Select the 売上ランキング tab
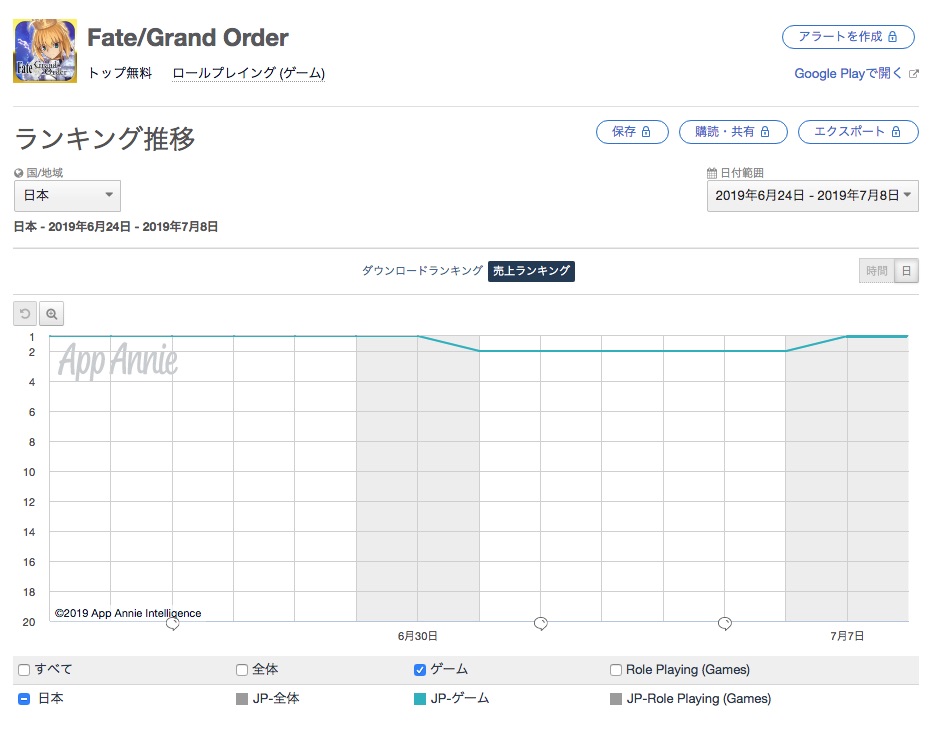Viewport: 929px width, 739px height. [x=531, y=271]
